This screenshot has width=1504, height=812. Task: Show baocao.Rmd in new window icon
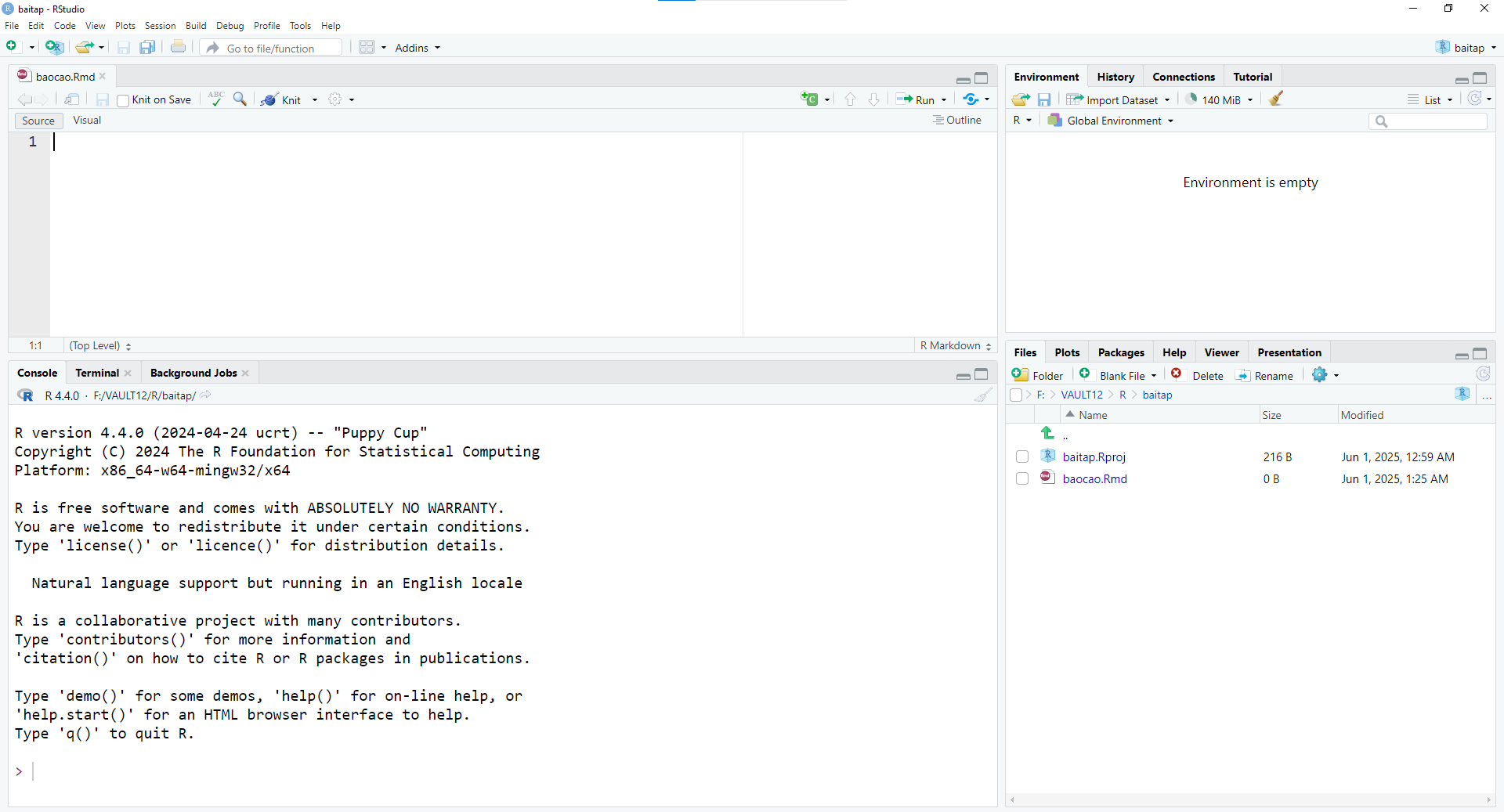71,99
